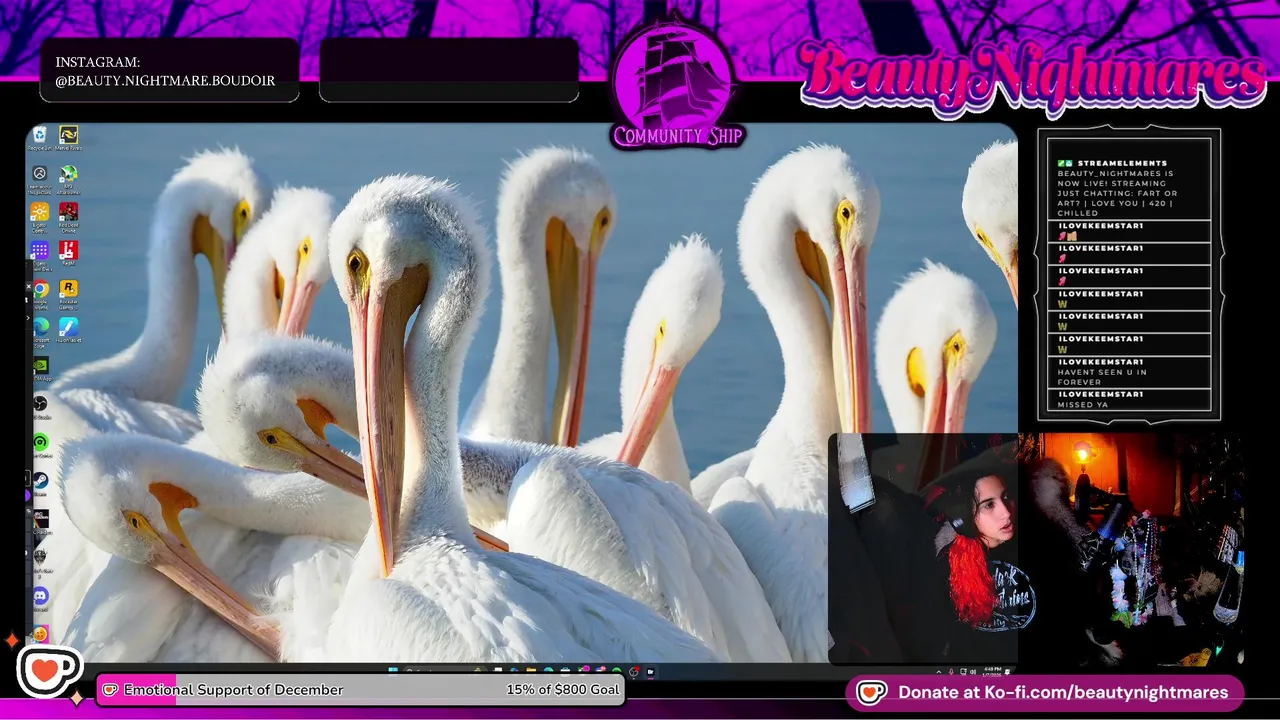This screenshot has height=720, width=1280.
Task: Launch the Rockstar Games Launcher shortcut
Action: (69, 293)
